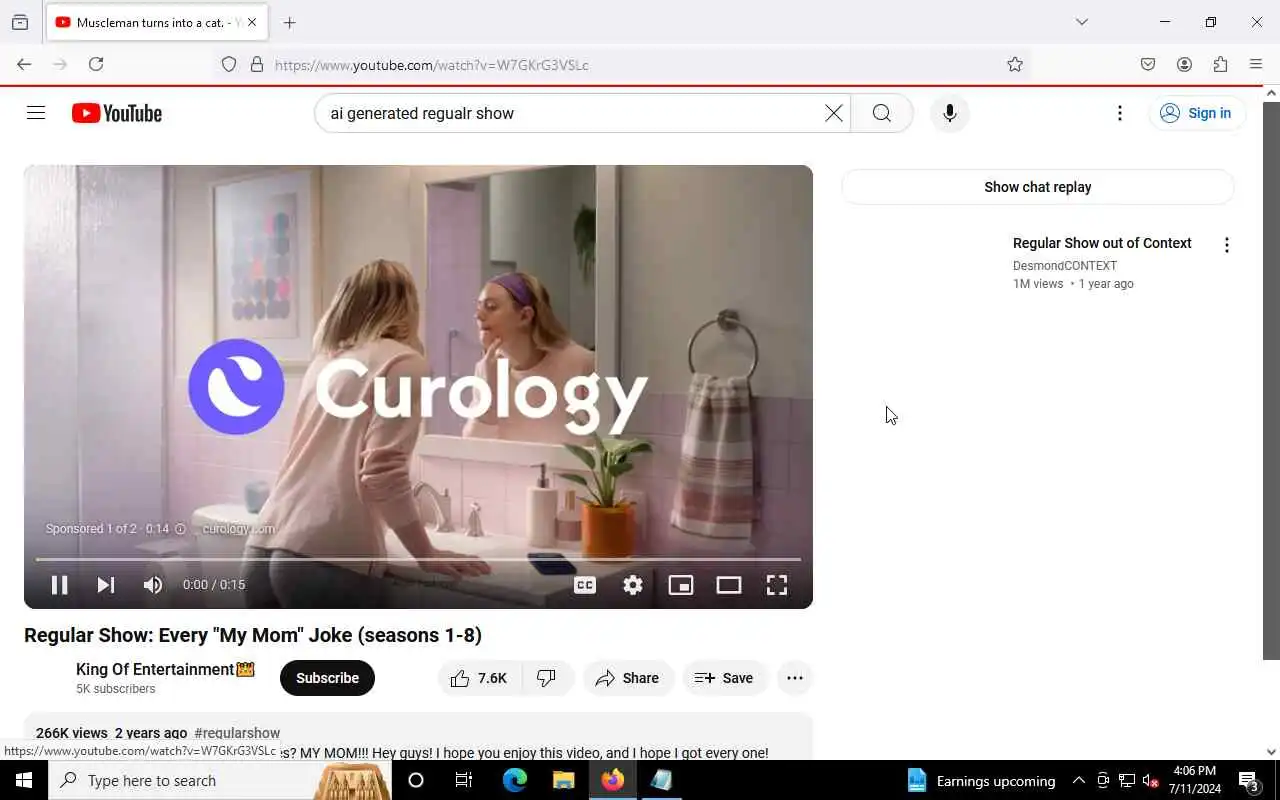The width and height of the screenshot is (1280, 800).
Task: Enable miniplayer mode
Action: coord(681,585)
